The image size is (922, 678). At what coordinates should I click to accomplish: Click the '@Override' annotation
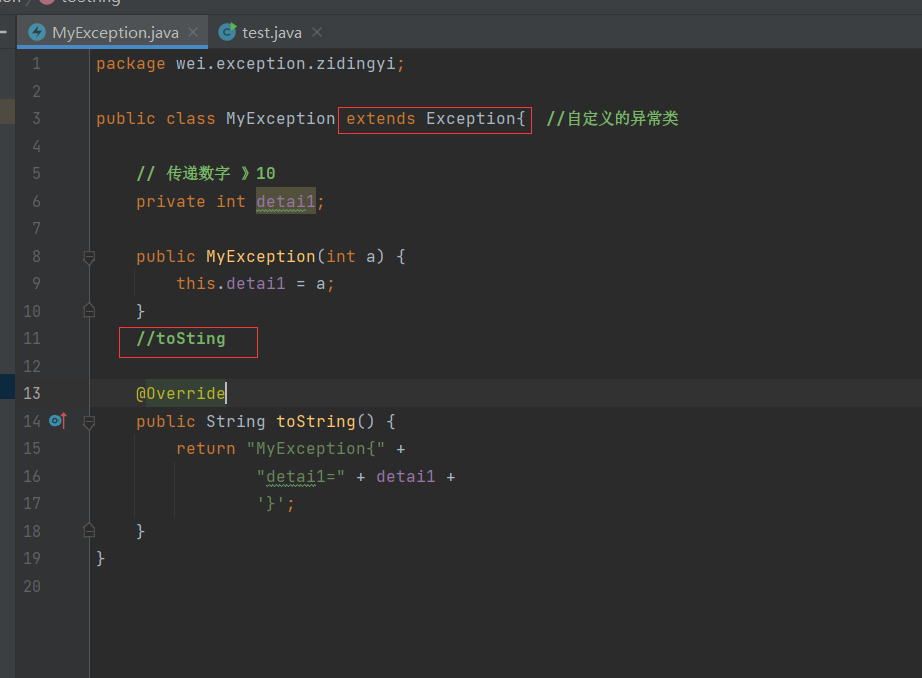point(181,393)
